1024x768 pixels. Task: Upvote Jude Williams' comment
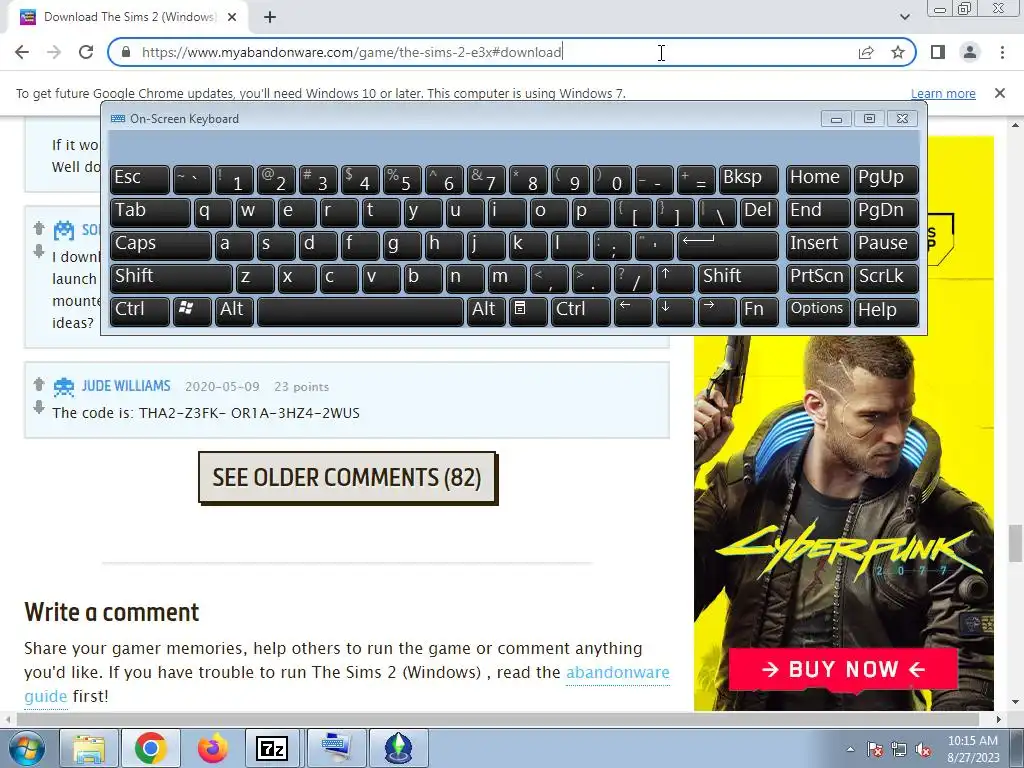[x=39, y=384]
